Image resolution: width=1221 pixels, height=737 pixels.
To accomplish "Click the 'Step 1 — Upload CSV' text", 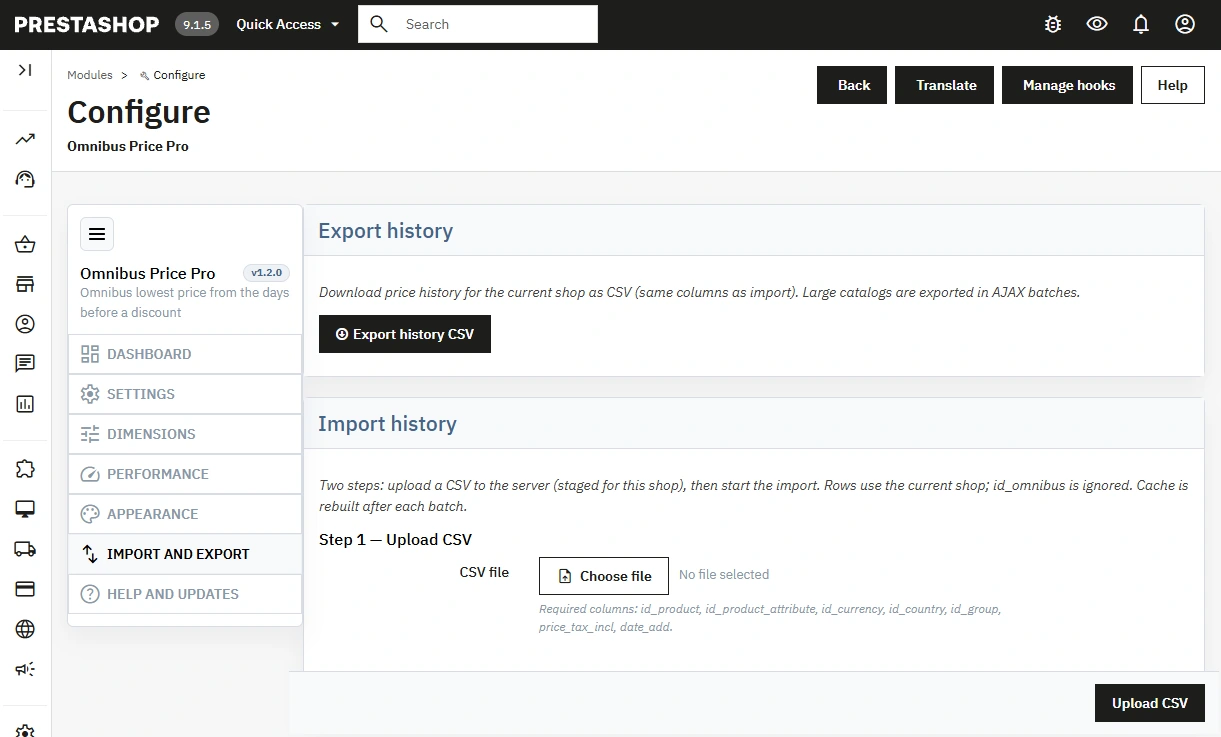I will point(395,539).
